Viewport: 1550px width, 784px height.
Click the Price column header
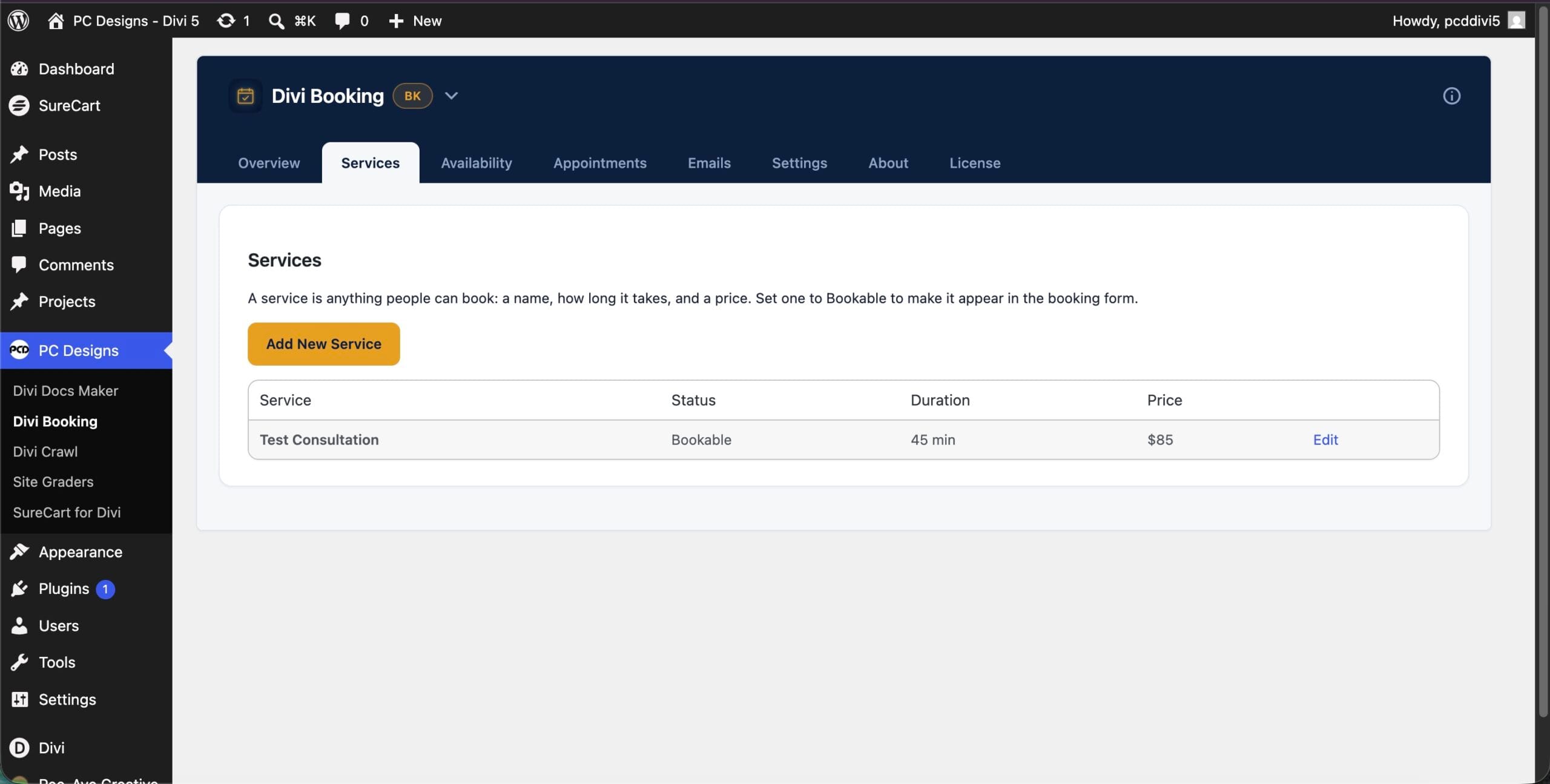pos(1164,400)
